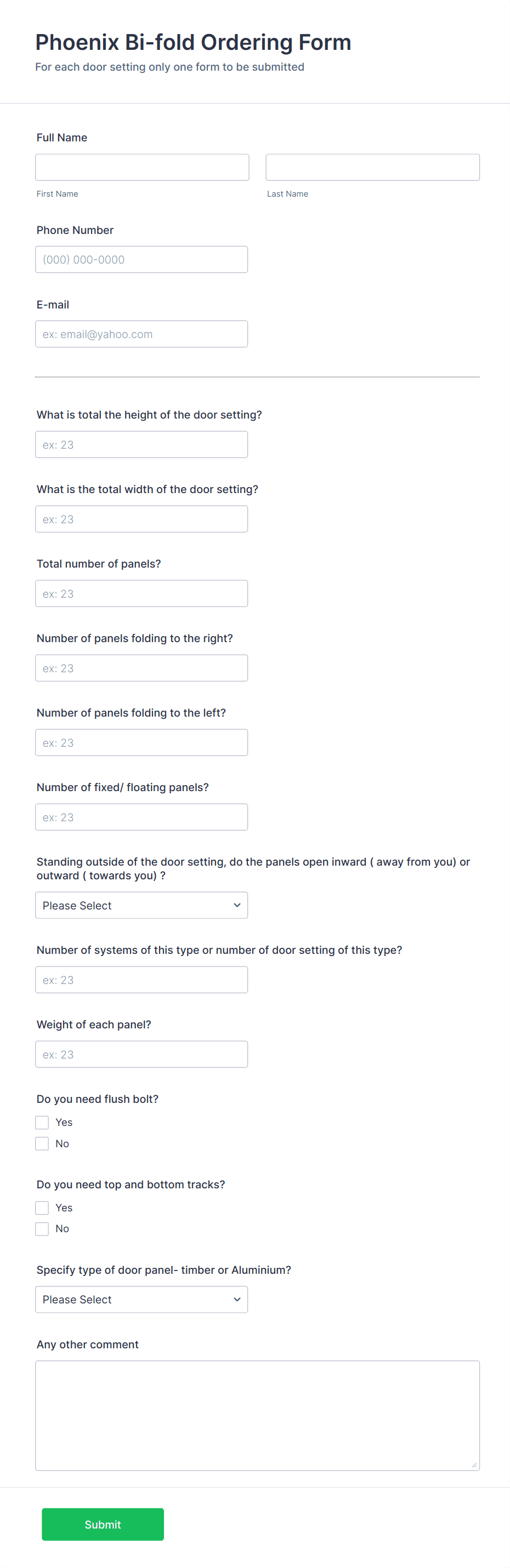
Task: Click the total number of panels field
Action: [141, 593]
